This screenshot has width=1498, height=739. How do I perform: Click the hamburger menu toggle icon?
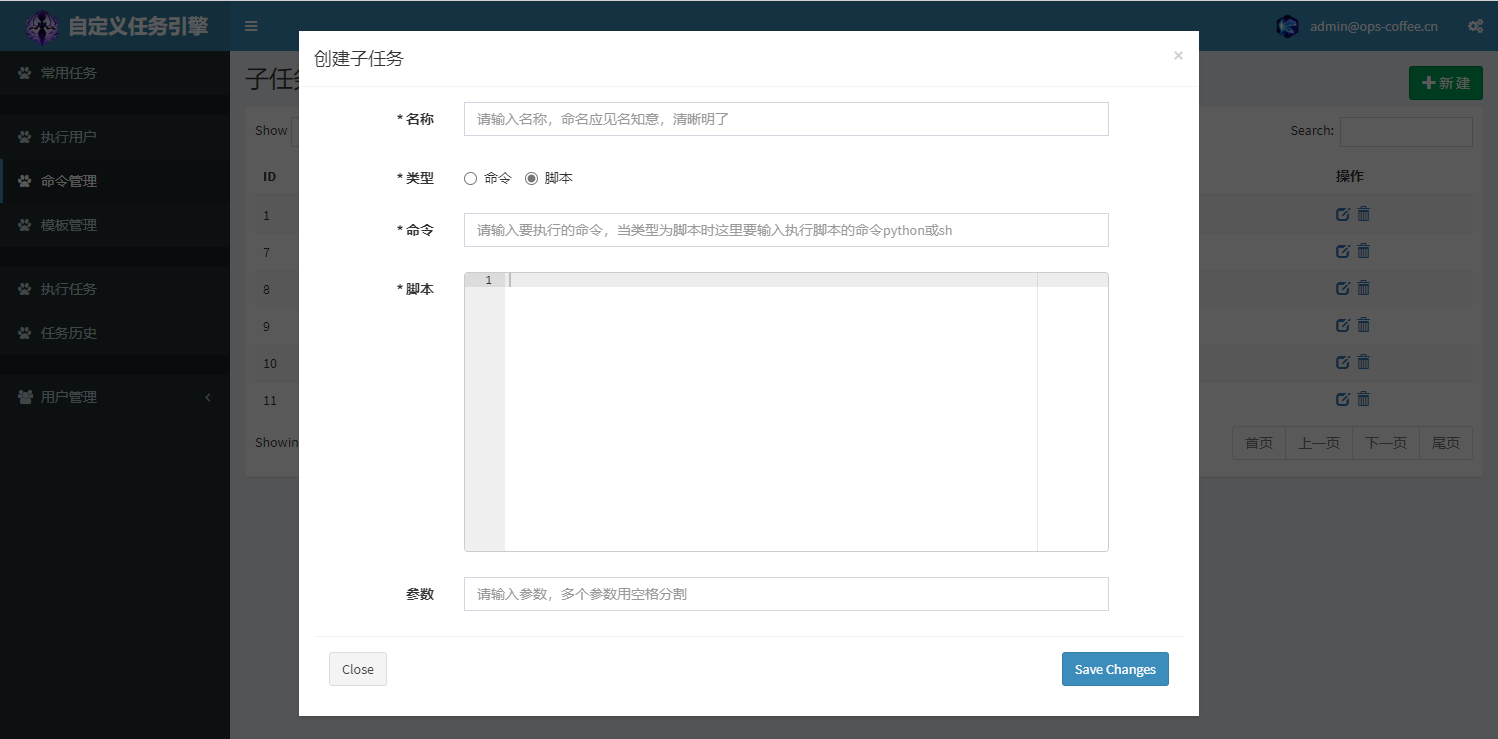pyautogui.click(x=251, y=26)
